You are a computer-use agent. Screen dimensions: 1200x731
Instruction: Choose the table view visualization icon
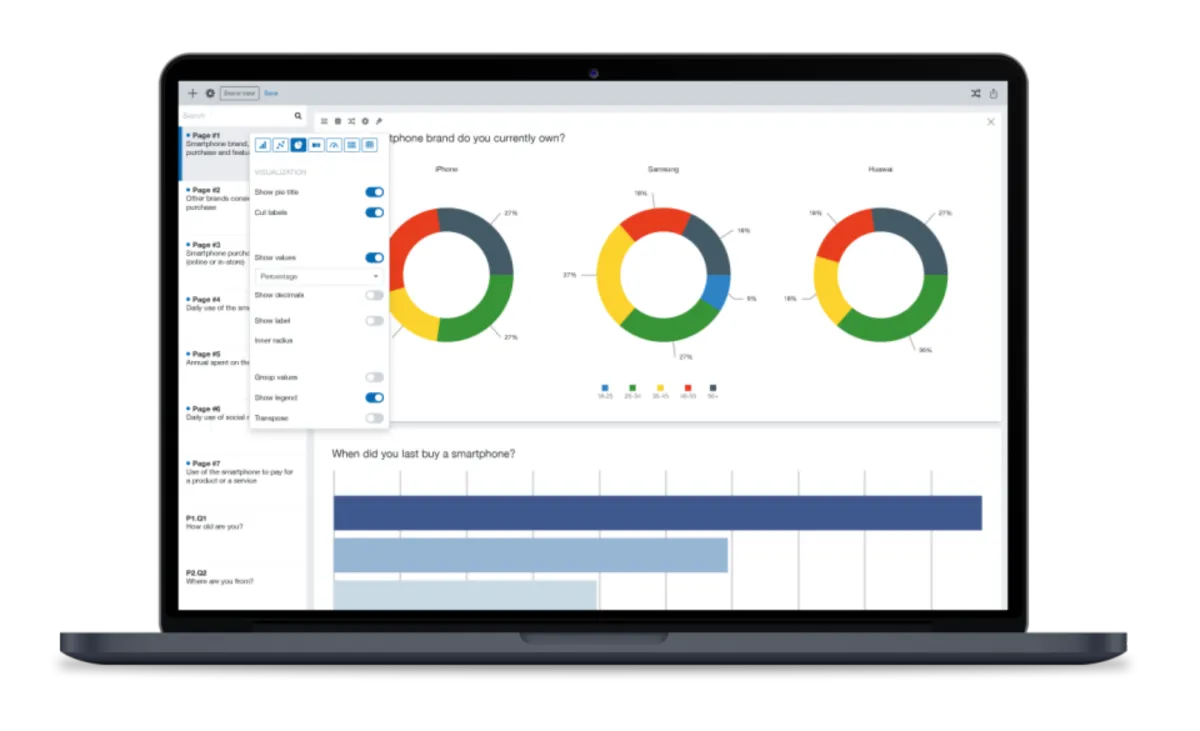tap(370, 145)
